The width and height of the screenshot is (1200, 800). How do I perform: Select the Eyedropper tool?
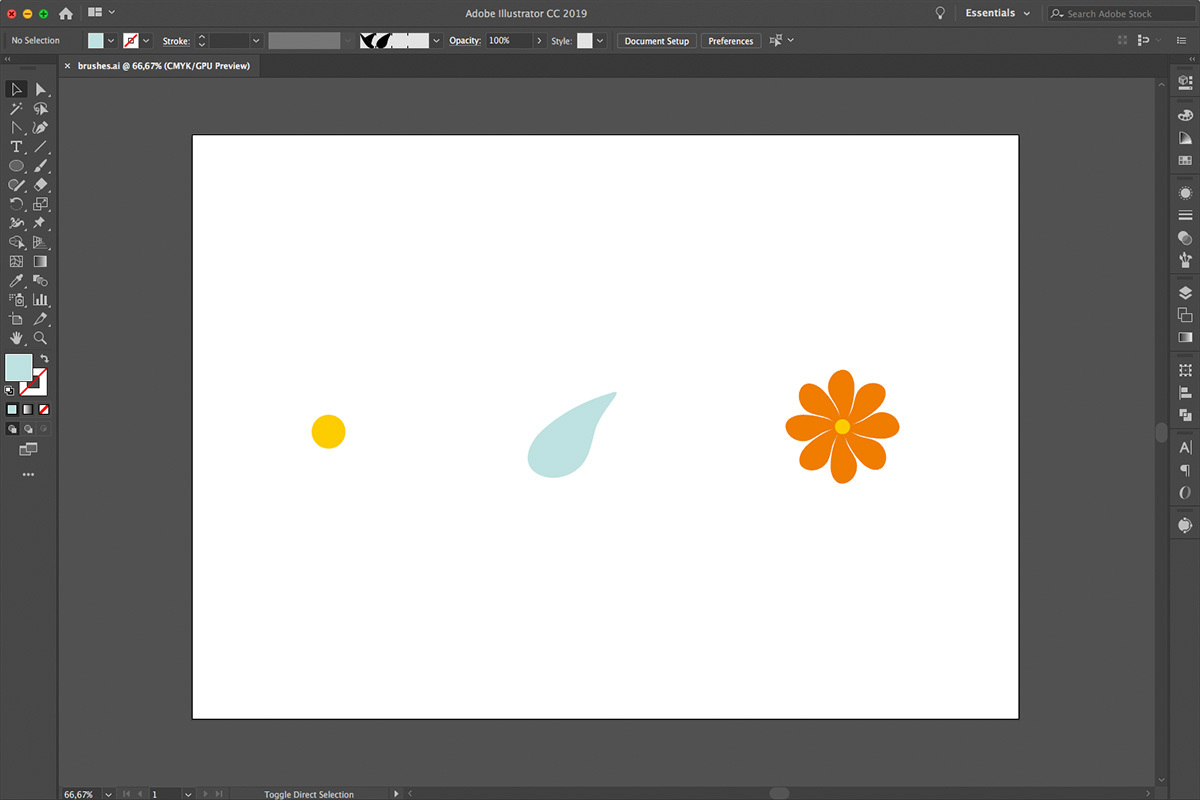tap(17, 281)
